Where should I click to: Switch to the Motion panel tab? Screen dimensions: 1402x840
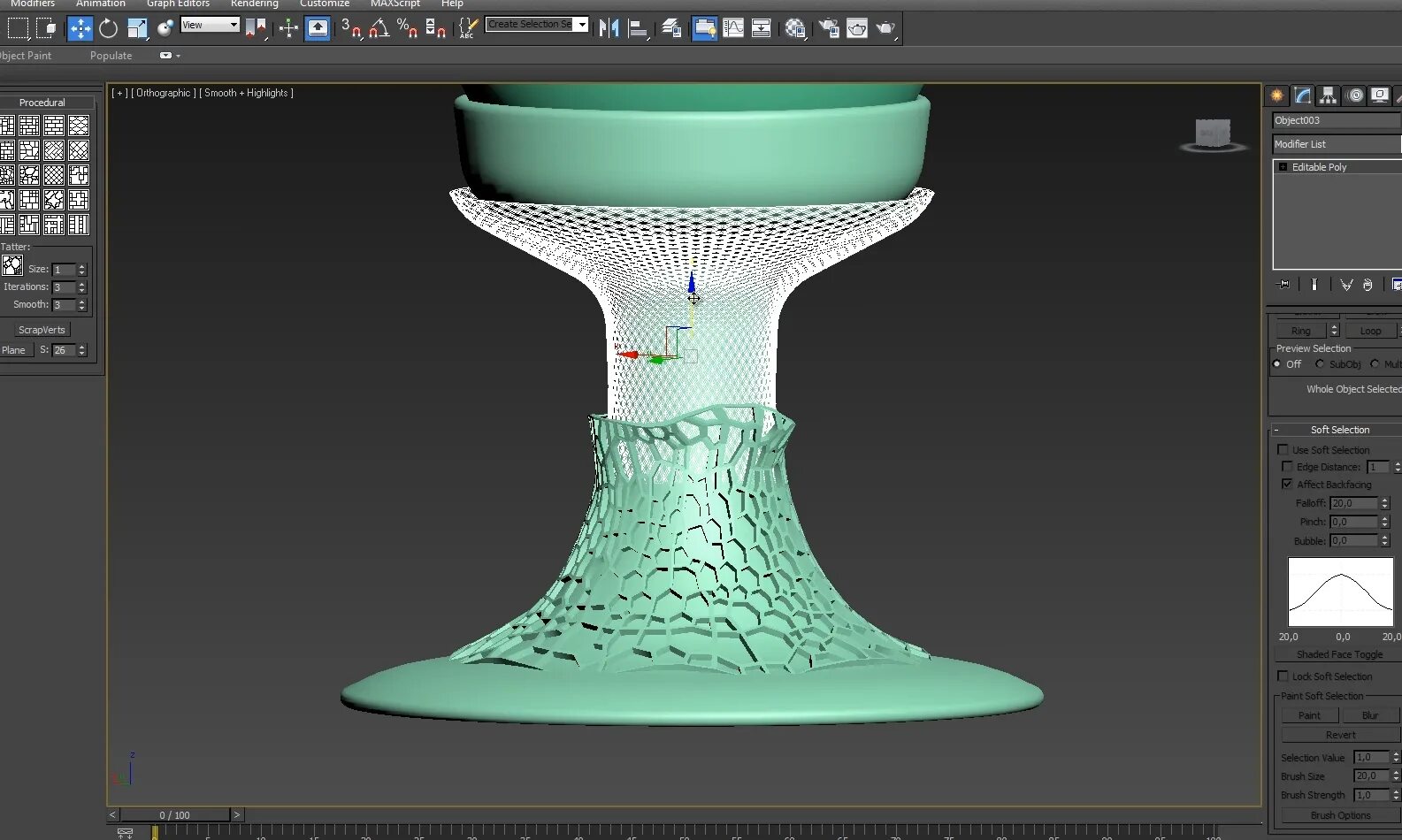click(1354, 95)
